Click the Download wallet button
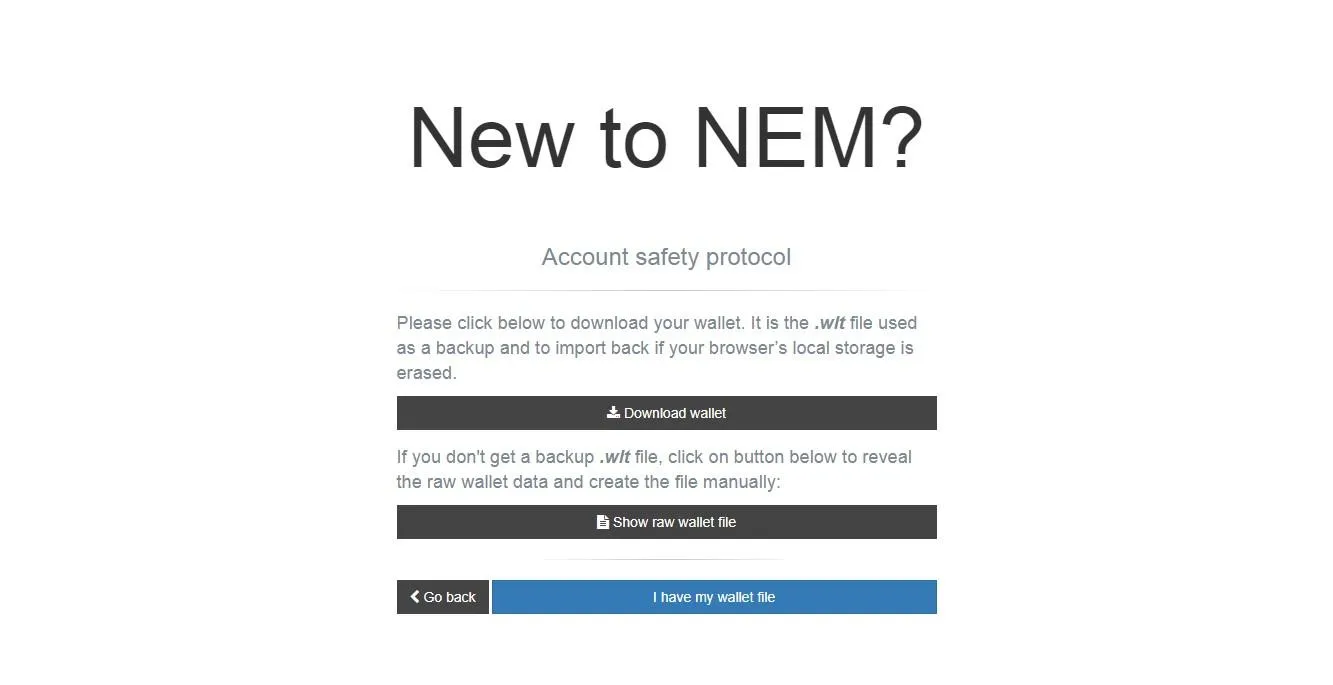This screenshot has width=1333, height=685. pos(666,413)
